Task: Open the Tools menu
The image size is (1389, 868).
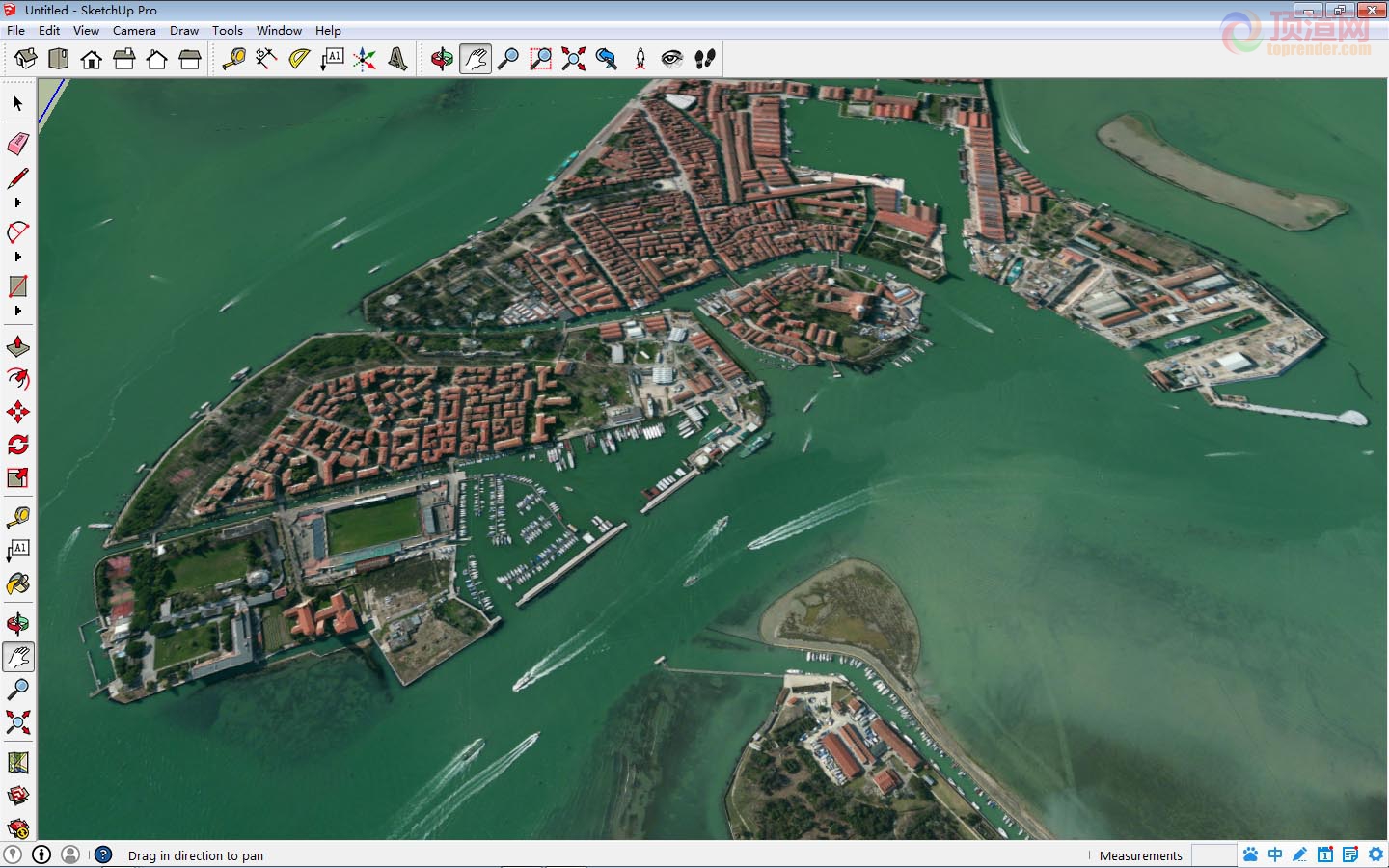Action: [228, 30]
